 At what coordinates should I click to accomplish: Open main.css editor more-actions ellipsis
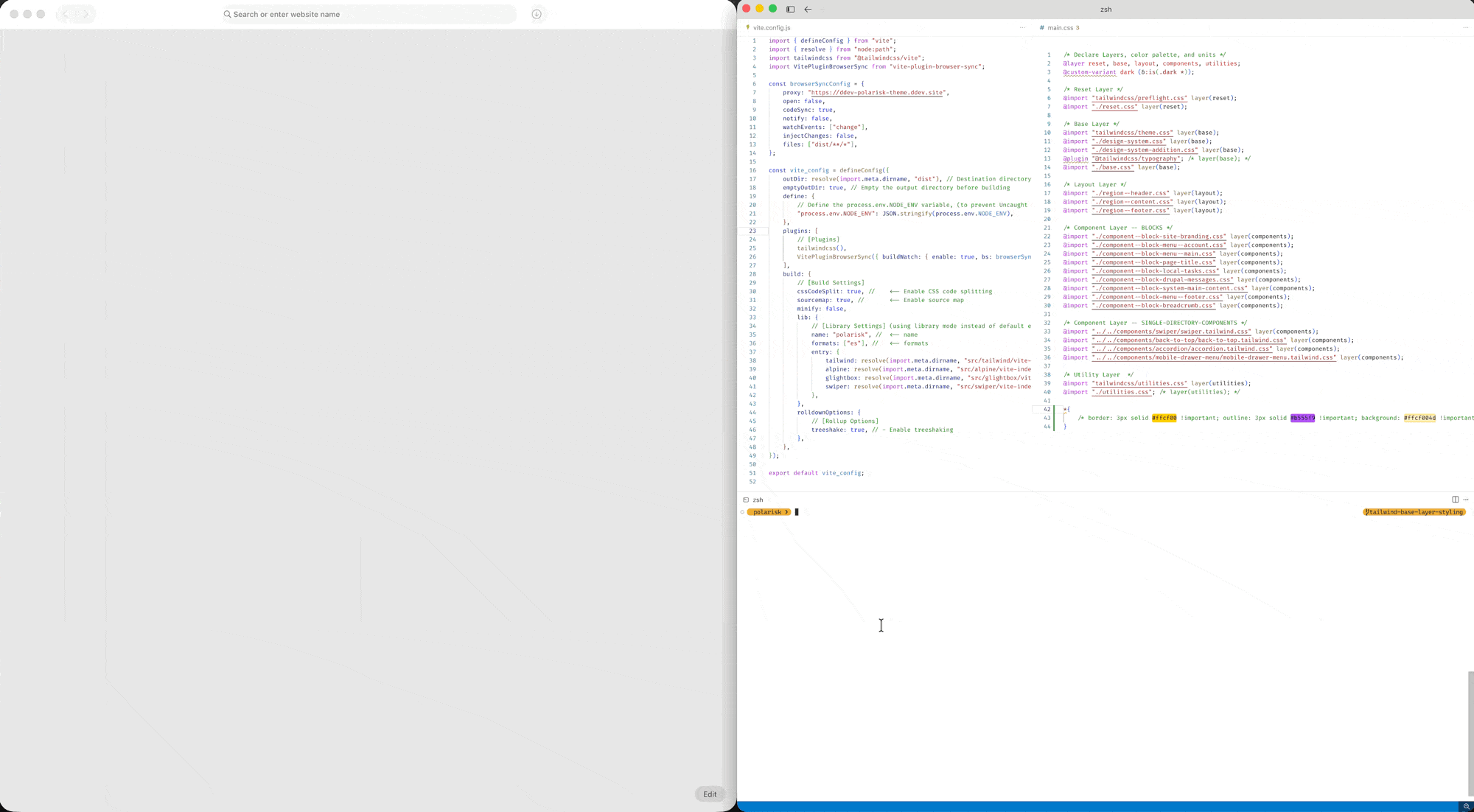tap(1465, 28)
